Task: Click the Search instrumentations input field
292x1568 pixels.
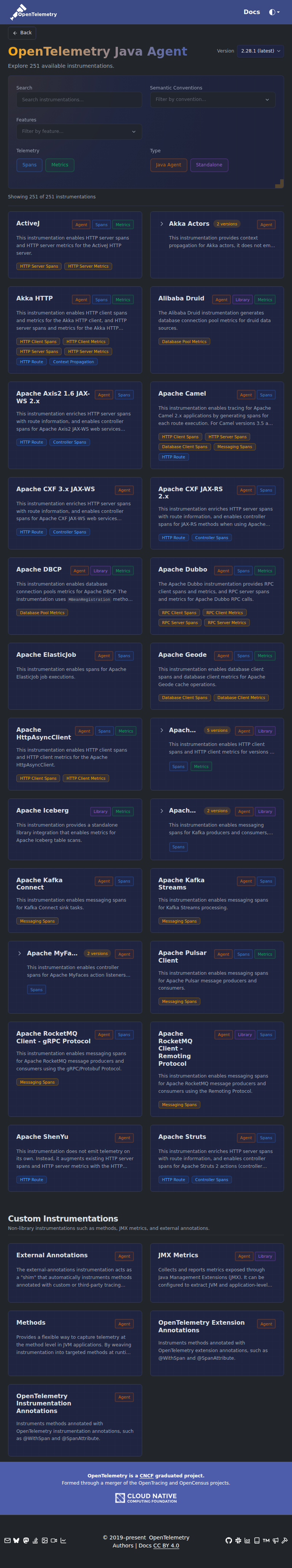Action: [79, 100]
